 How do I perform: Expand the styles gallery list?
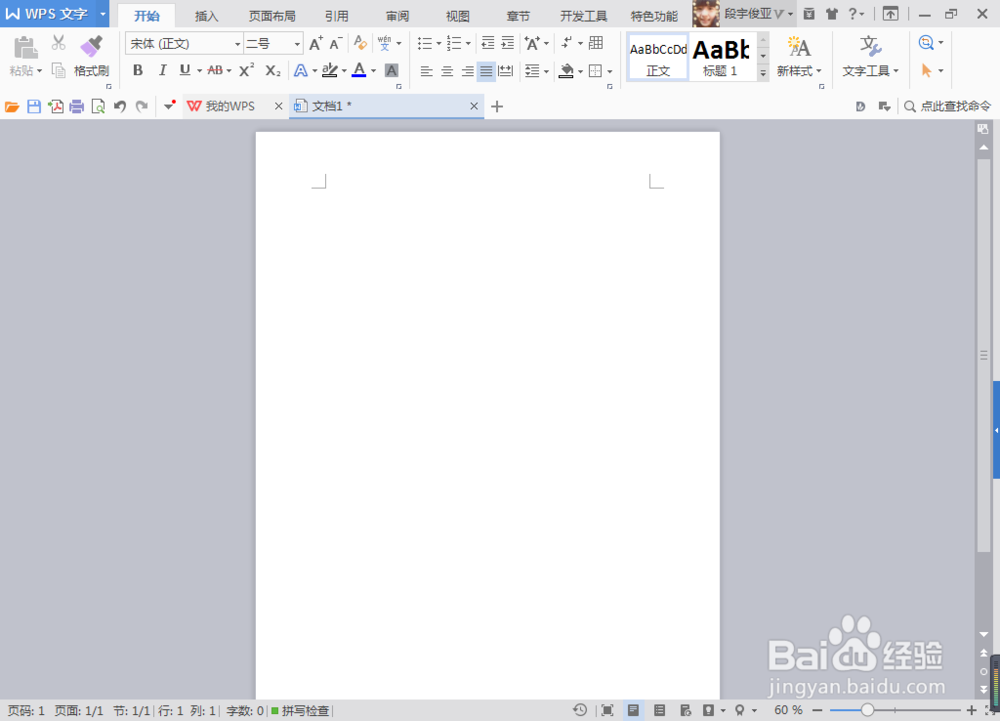pos(763,73)
